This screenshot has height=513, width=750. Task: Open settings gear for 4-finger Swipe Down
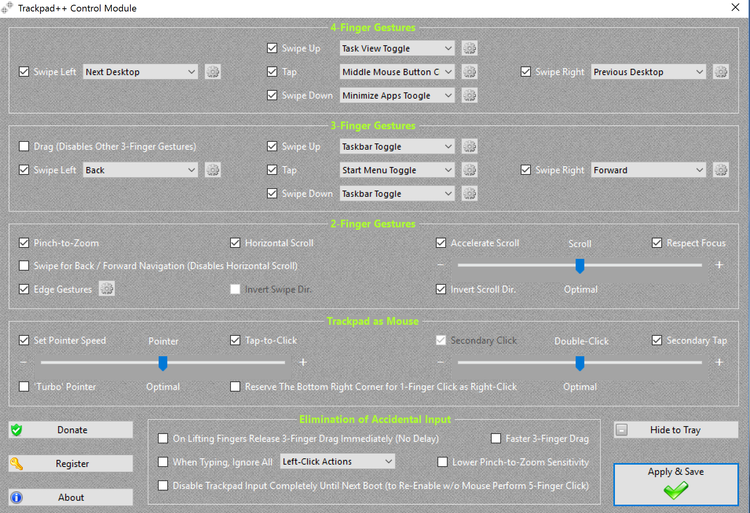(470, 95)
